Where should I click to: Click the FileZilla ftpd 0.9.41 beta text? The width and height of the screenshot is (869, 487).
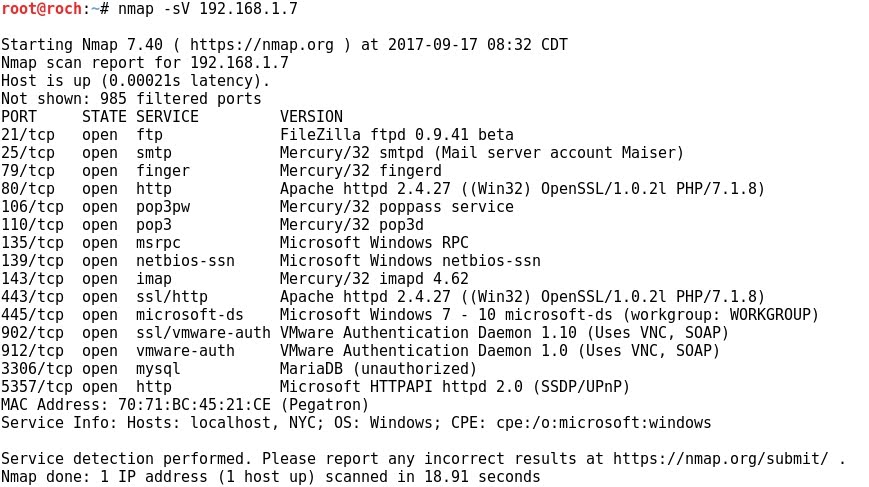pyautogui.click(x=396, y=135)
